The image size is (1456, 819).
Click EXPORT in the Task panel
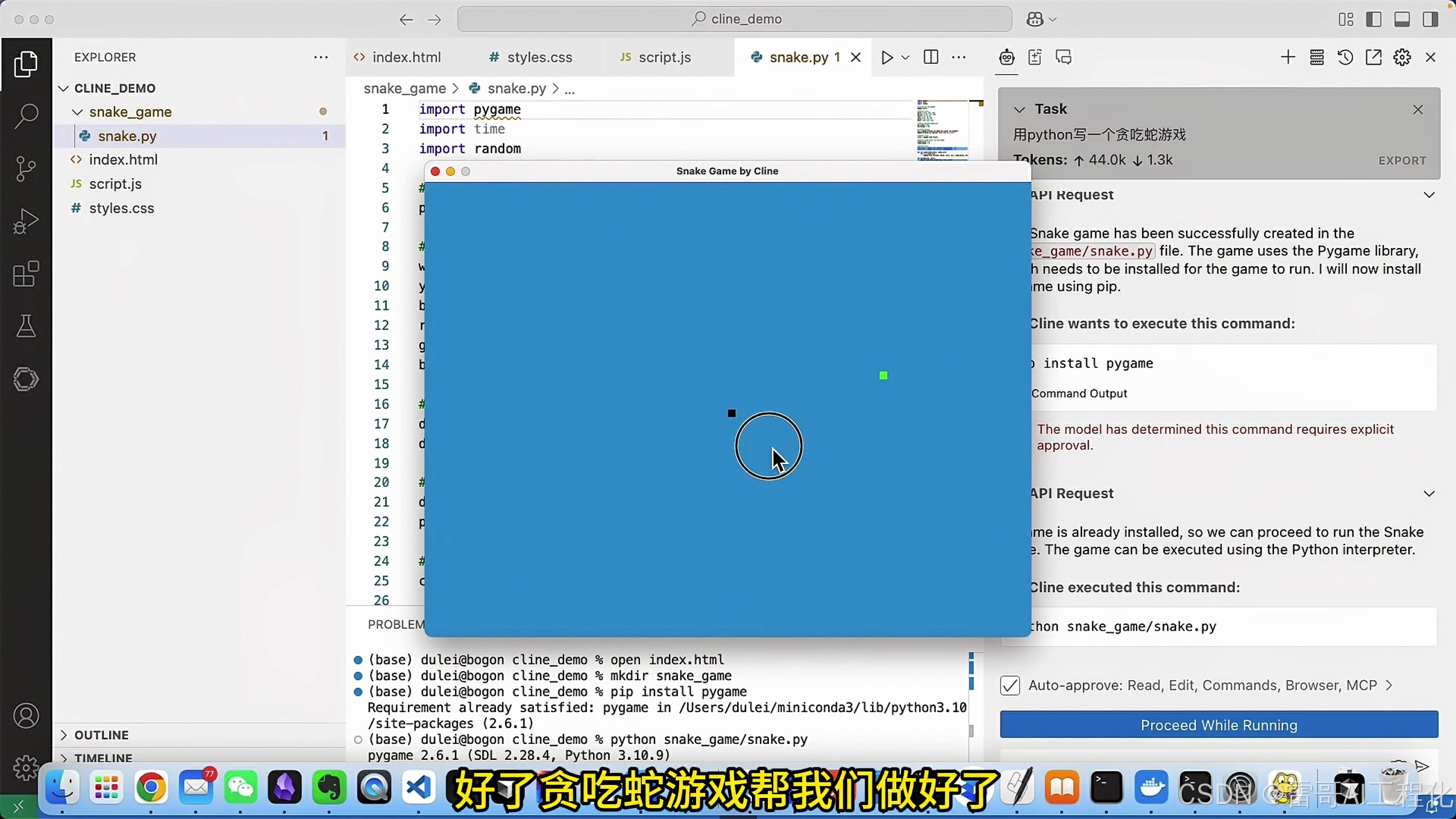coord(1402,161)
